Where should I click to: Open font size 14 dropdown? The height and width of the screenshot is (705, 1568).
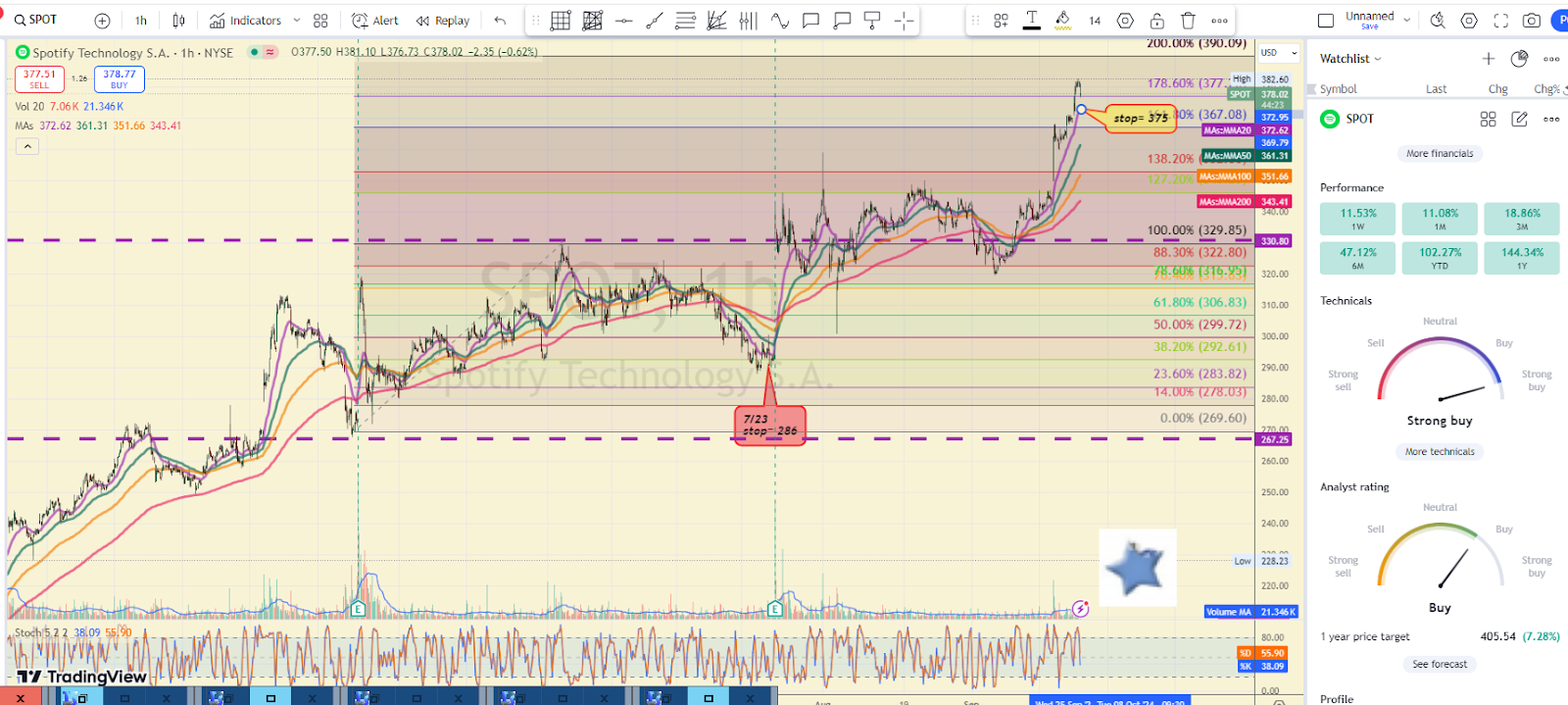(x=1095, y=21)
